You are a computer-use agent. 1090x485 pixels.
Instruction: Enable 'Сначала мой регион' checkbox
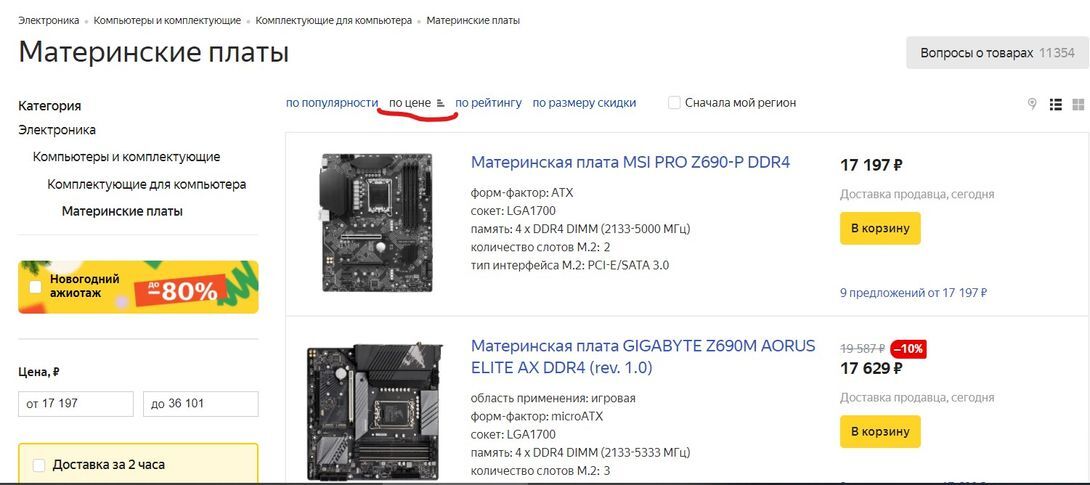[674, 103]
